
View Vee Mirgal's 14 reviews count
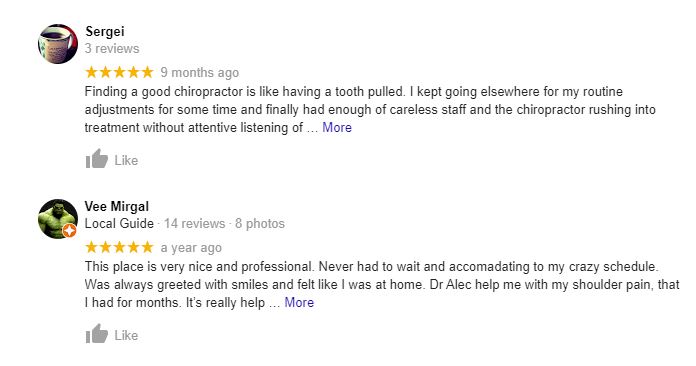point(194,223)
